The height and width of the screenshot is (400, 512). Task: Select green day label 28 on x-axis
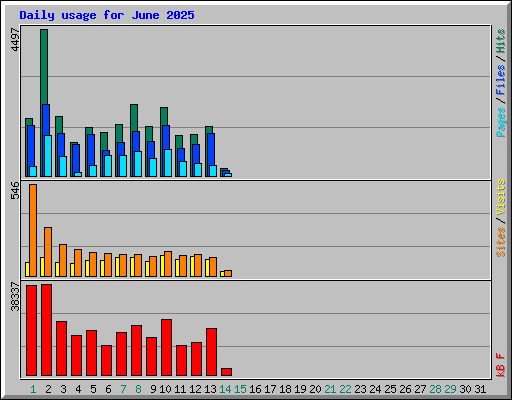(435, 389)
